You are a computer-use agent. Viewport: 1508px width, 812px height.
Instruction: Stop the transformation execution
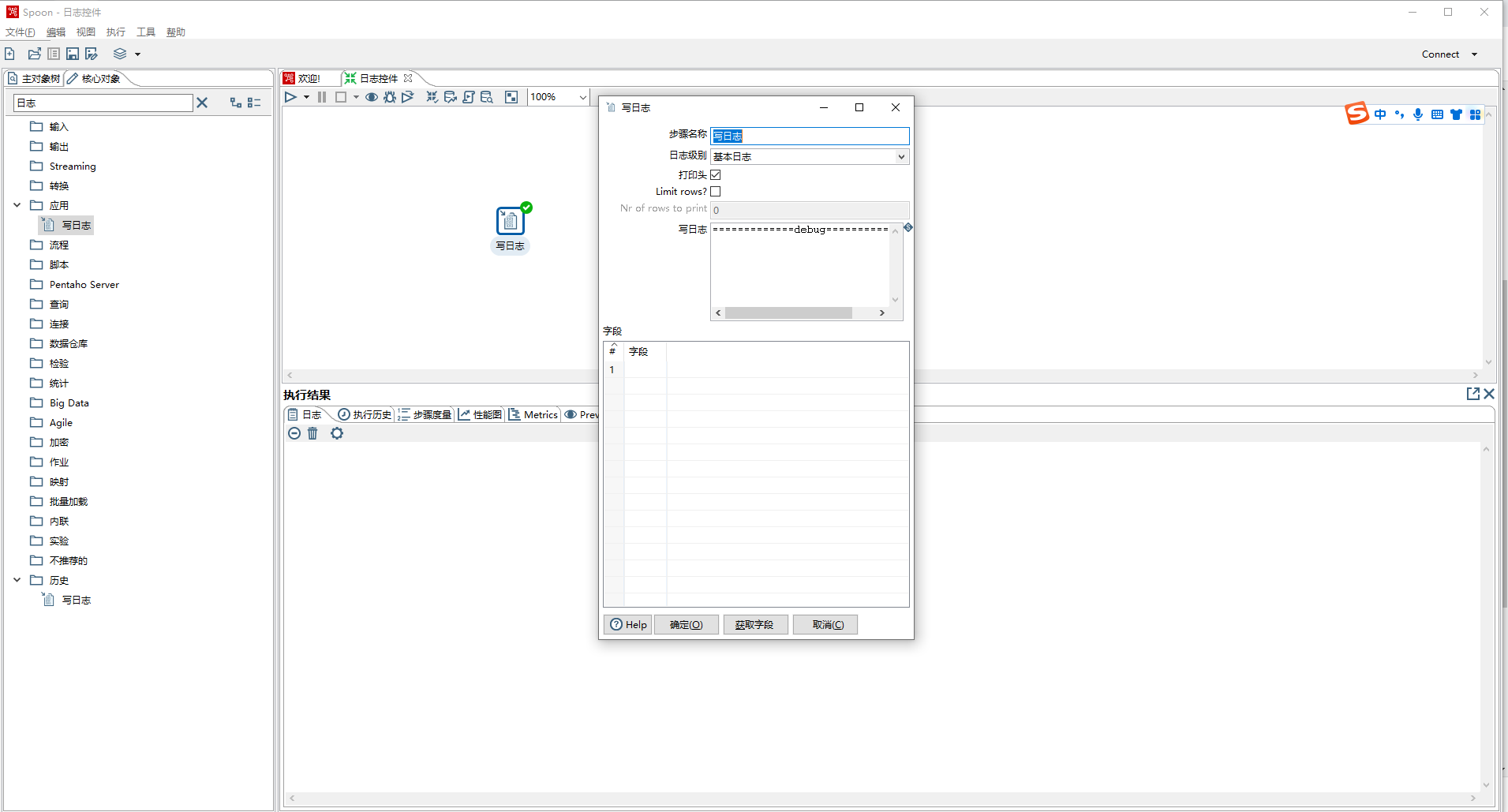tap(341, 97)
